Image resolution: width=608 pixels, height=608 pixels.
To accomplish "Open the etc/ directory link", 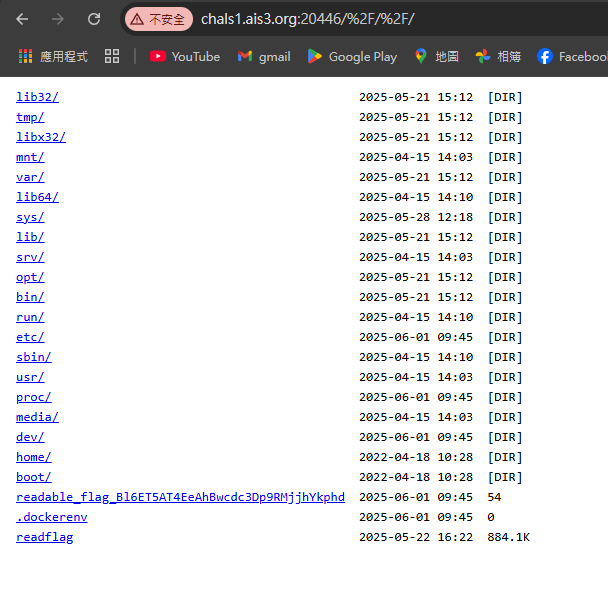I will [30, 337].
